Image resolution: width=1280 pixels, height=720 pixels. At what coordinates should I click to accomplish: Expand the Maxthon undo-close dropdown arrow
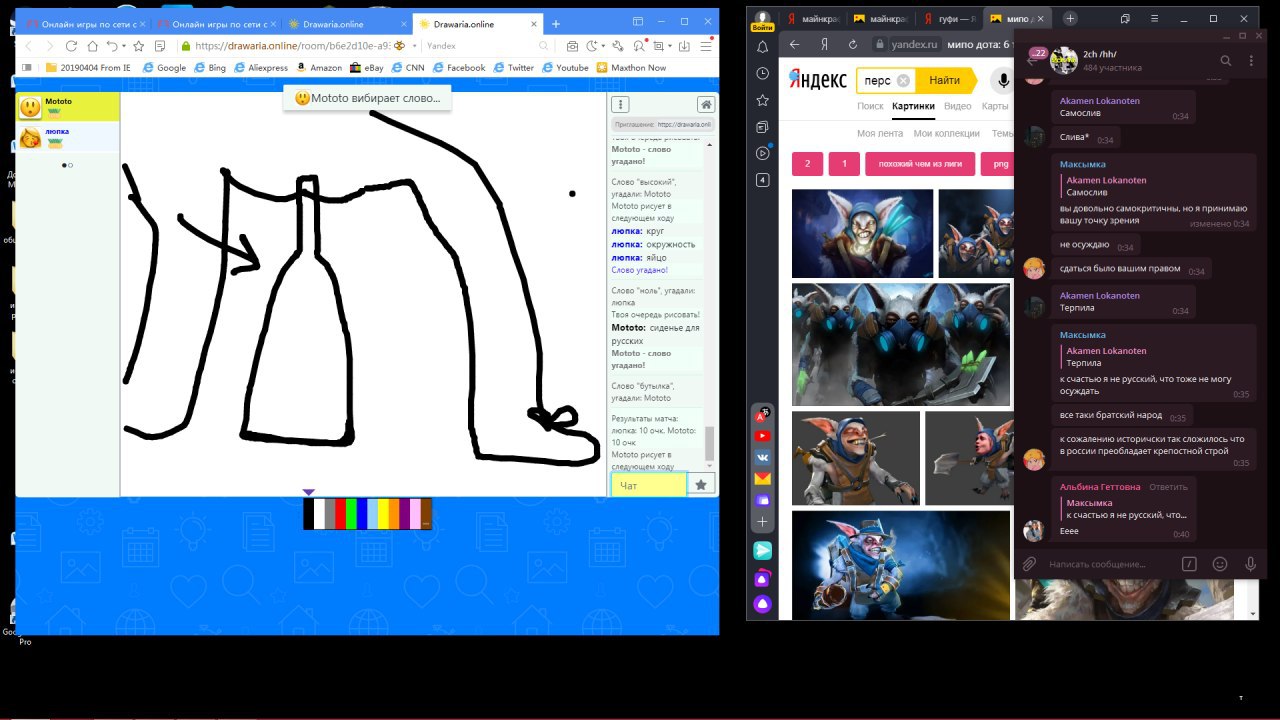point(123,46)
